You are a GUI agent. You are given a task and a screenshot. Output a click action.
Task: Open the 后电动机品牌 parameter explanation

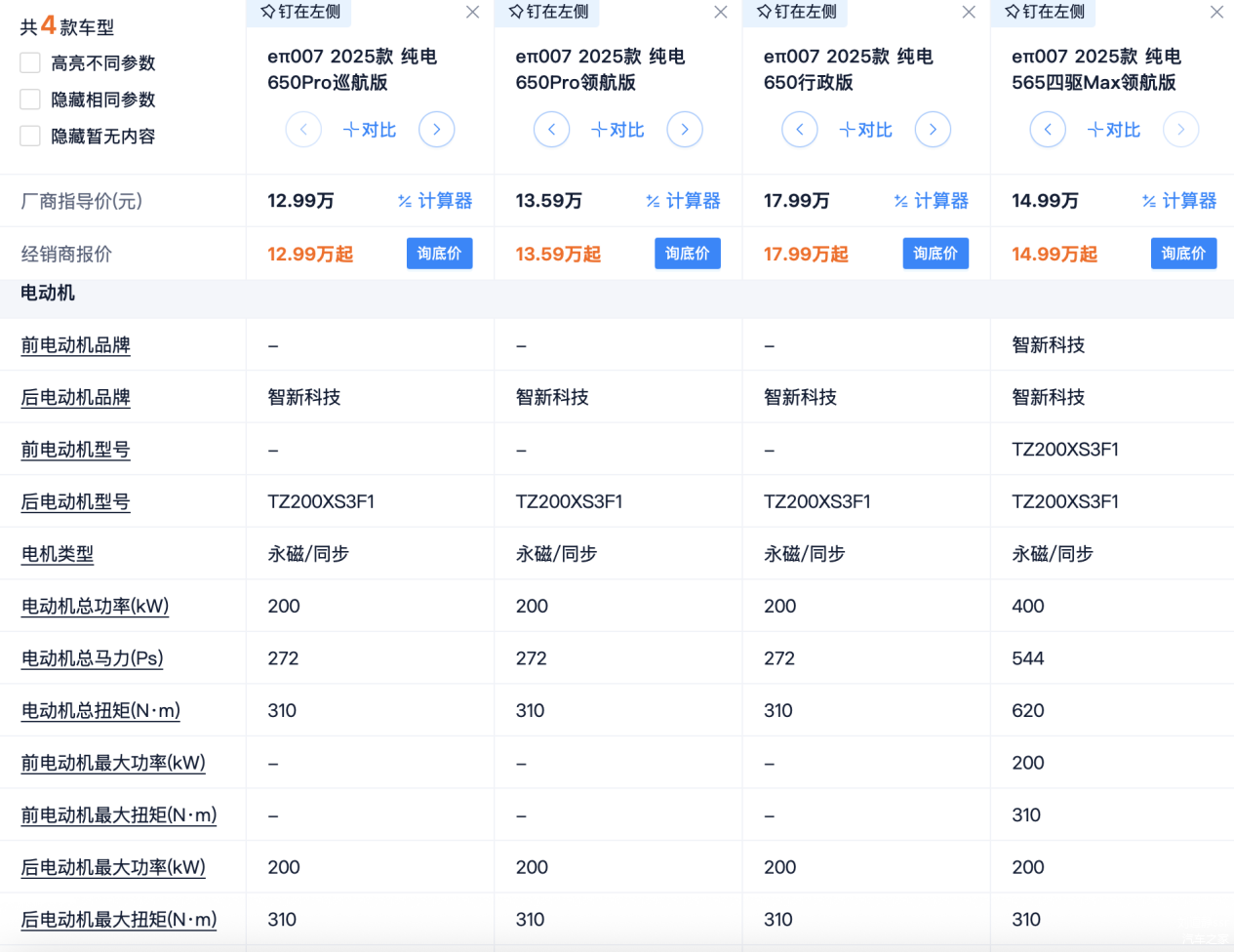(x=76, y=398)
